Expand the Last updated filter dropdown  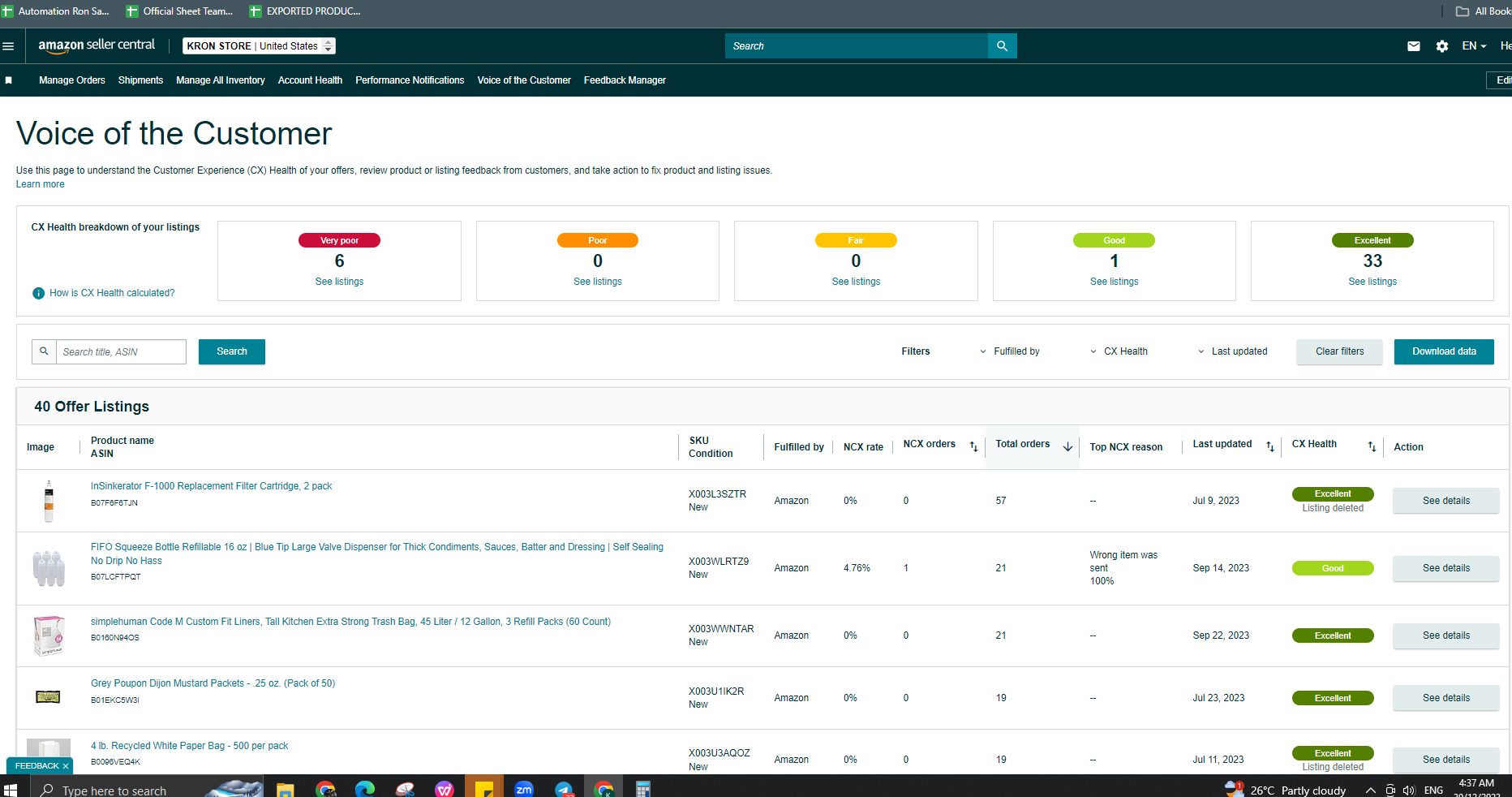tap(1232, 351)
